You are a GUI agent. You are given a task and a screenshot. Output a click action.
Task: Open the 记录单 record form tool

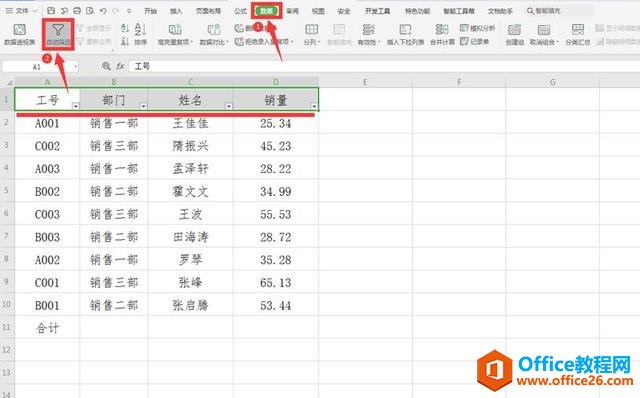[474, 41]
